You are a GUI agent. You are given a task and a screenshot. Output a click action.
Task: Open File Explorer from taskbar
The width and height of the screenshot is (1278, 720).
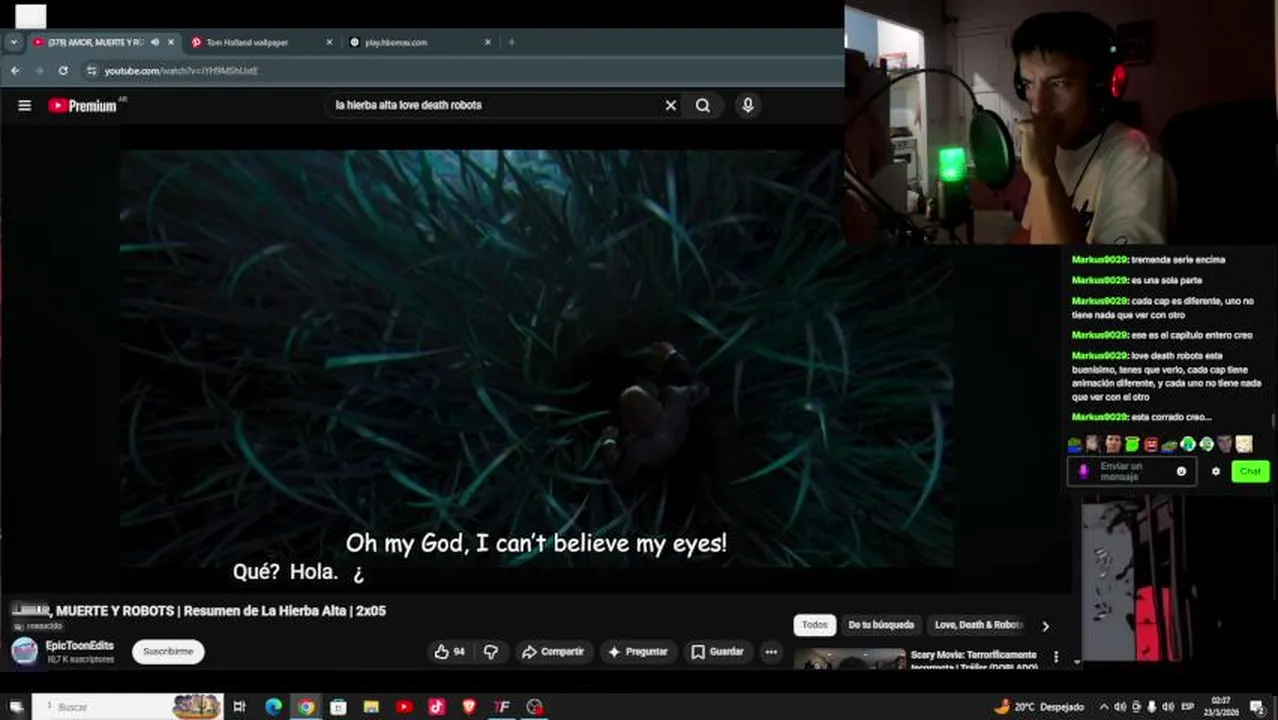click(371, 707)
